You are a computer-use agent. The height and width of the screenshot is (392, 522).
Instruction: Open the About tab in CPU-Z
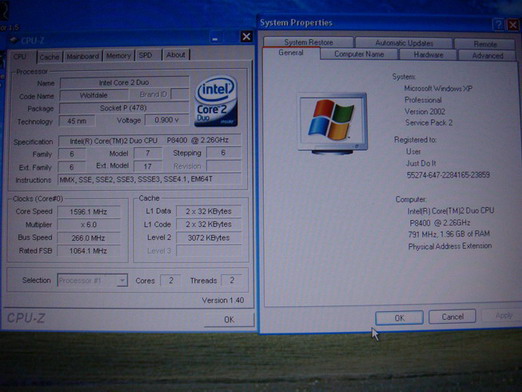[176, 55]
